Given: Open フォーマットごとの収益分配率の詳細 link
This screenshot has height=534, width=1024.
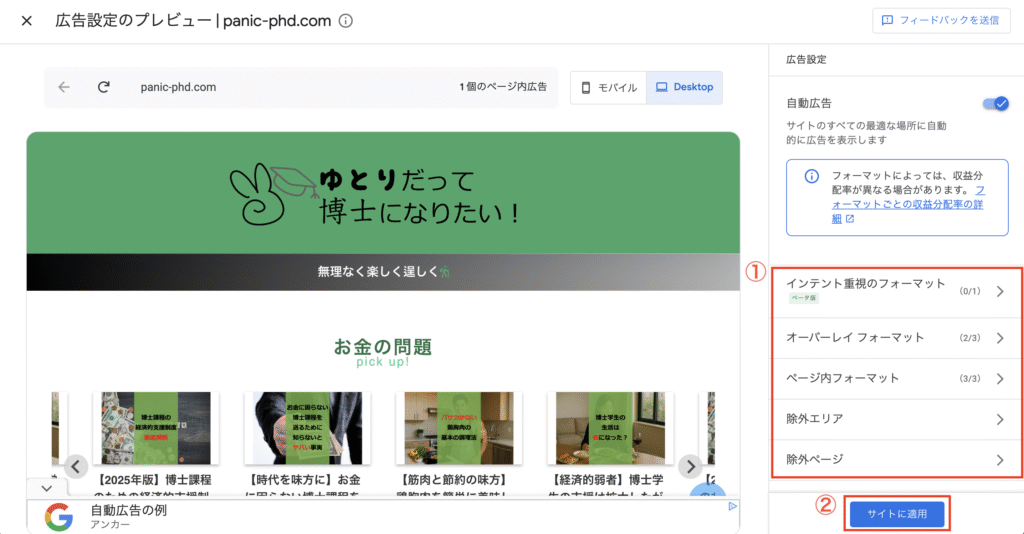Looking at the screenshot, I should pos(908,204).
